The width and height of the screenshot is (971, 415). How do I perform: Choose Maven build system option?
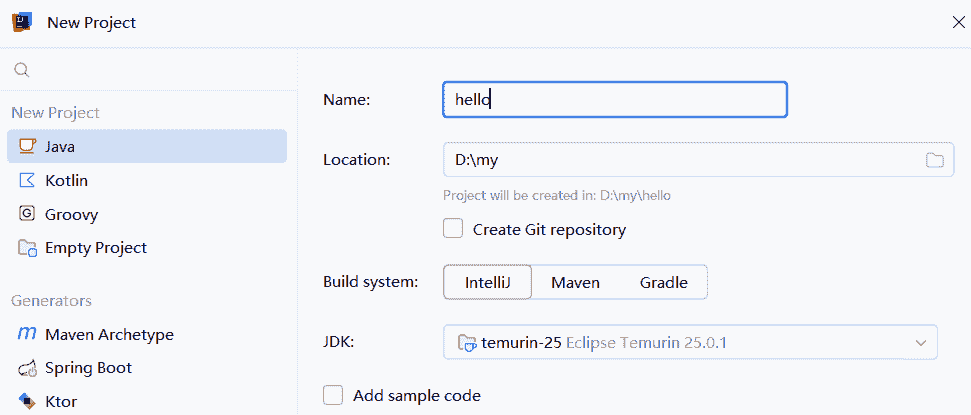(x=575, y=282)
